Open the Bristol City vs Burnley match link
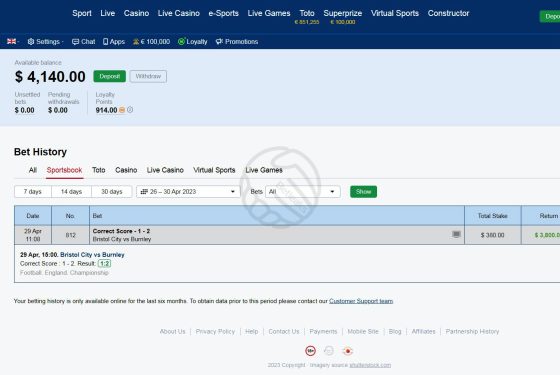Screen dimensions: 560x375 92,255
